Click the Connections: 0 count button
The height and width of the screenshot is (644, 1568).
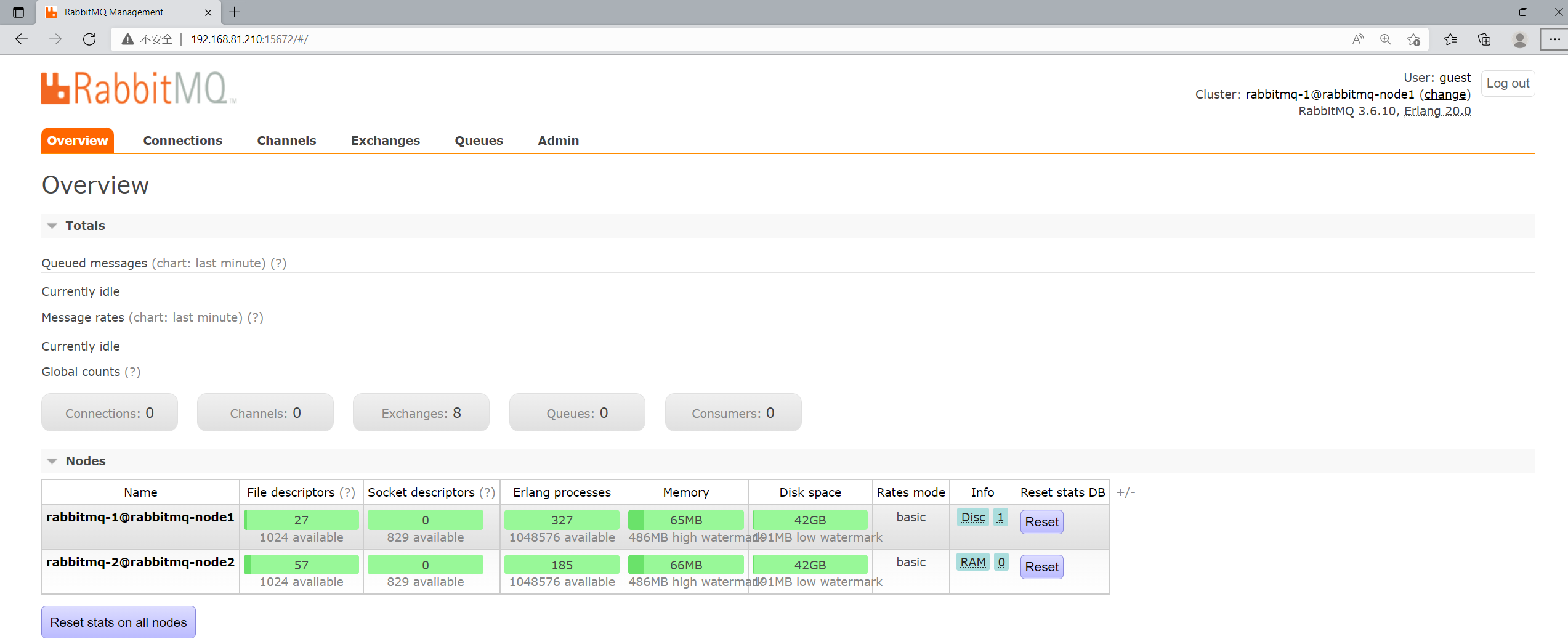pyautogui.click(x=110, y=412)
